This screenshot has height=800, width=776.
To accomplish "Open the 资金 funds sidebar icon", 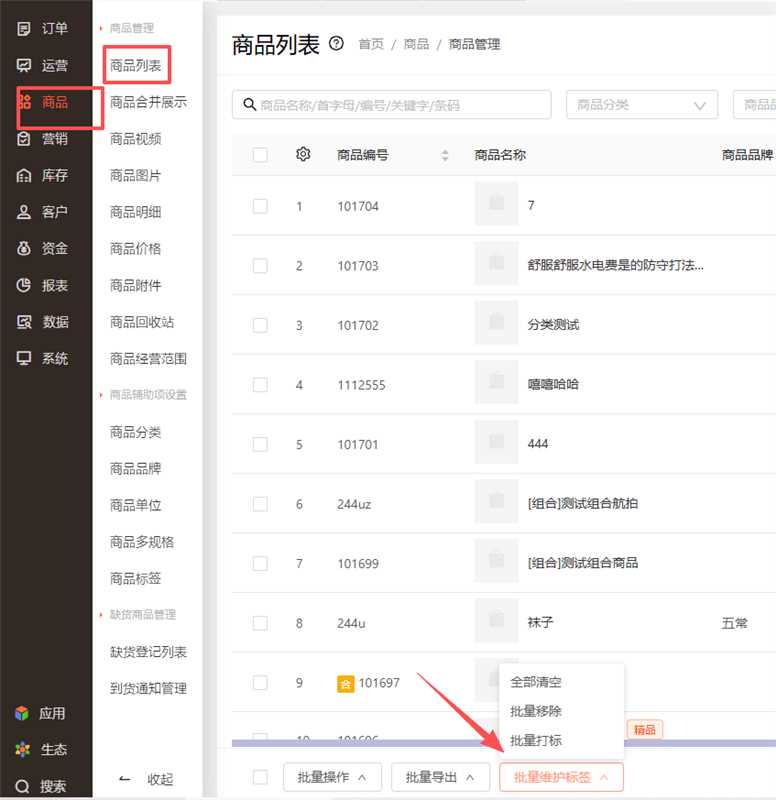I will coord(23,248).
